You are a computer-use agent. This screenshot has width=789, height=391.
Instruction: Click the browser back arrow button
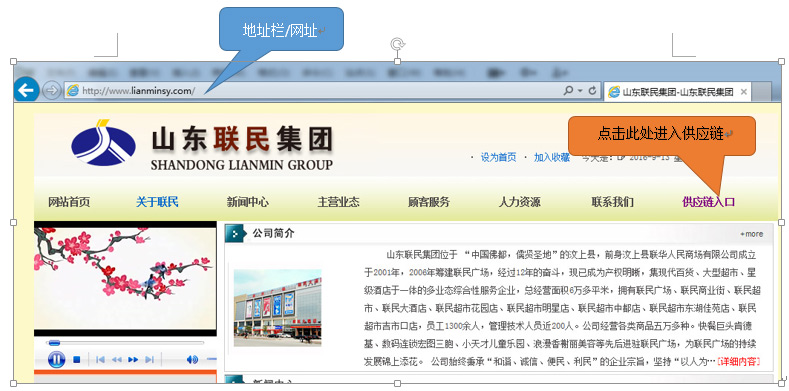pyautogui.click(x=26, y=91)
